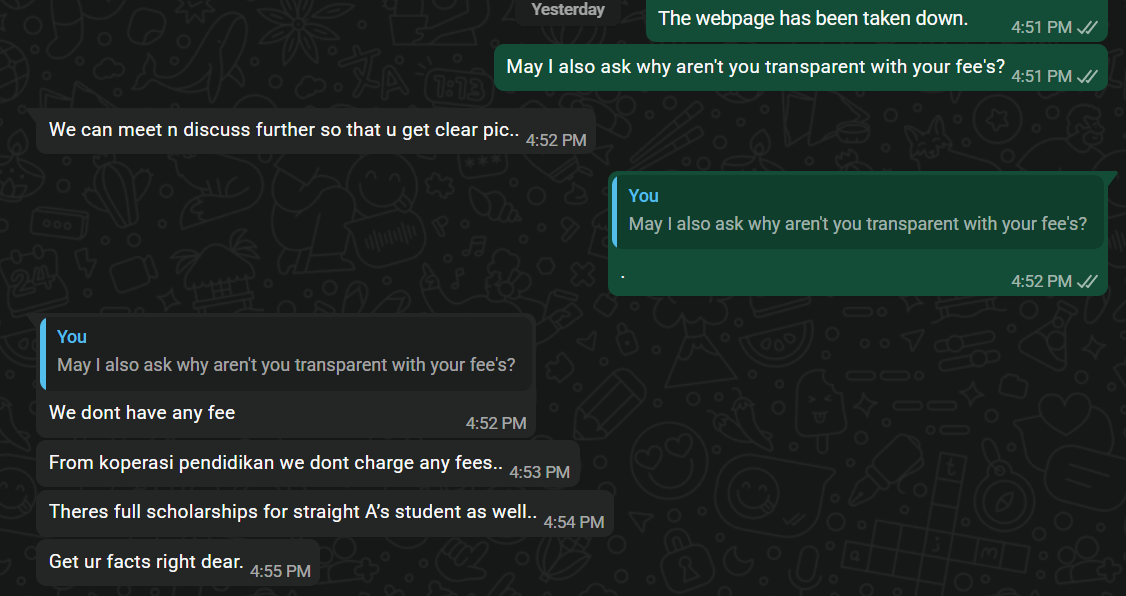Click the full scholarships for straight A's message
The image size is (1126, 596).
coord(293,512)
